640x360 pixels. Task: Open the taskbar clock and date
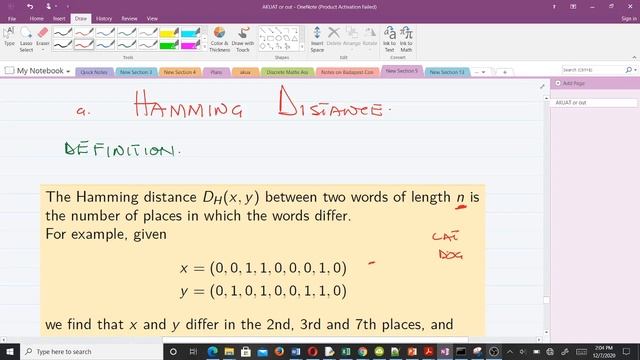click(604, 351)
